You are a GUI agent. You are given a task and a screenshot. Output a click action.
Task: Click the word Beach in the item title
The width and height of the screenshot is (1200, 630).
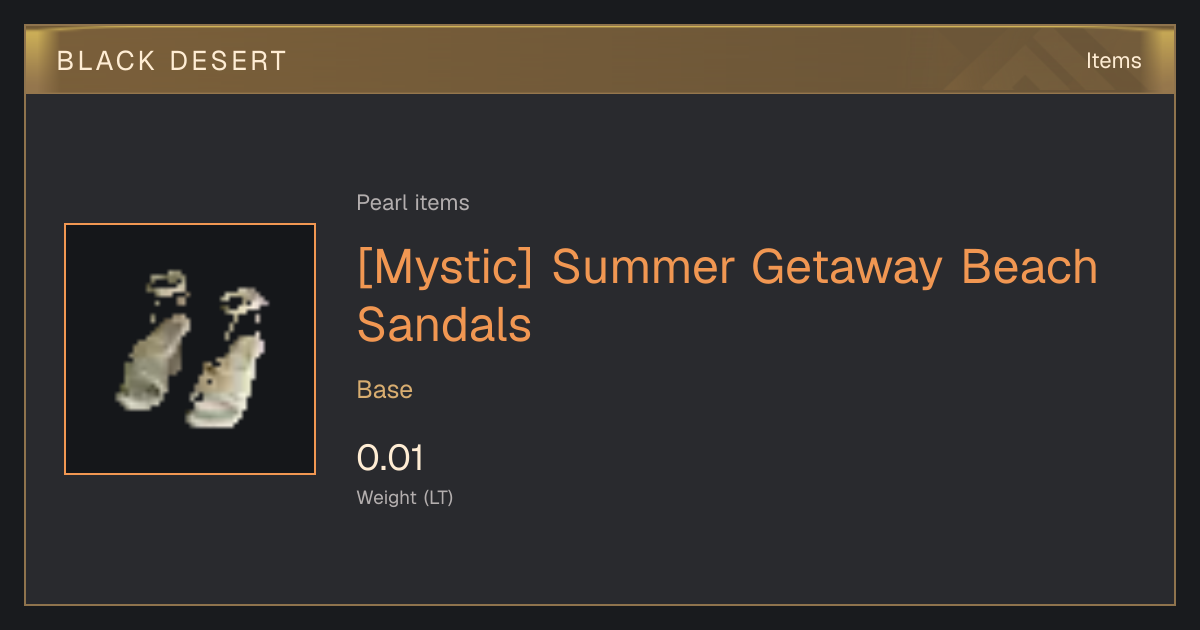click(x=1029, y=268)
